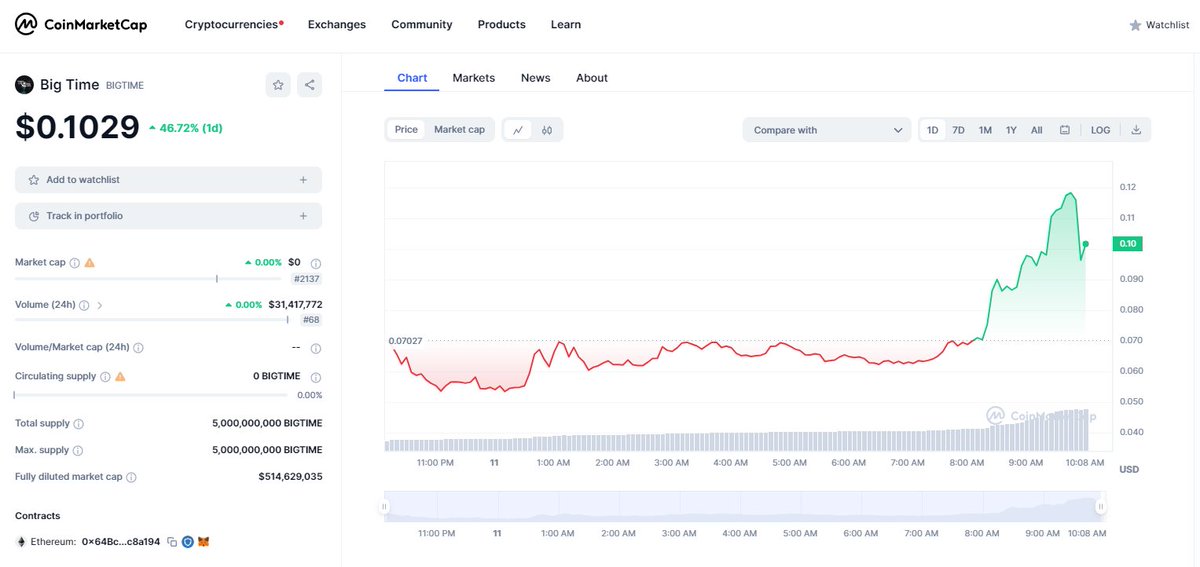Switch to the News tab
The width and height of the screenshot is (1200, 567).
(536, 78)
